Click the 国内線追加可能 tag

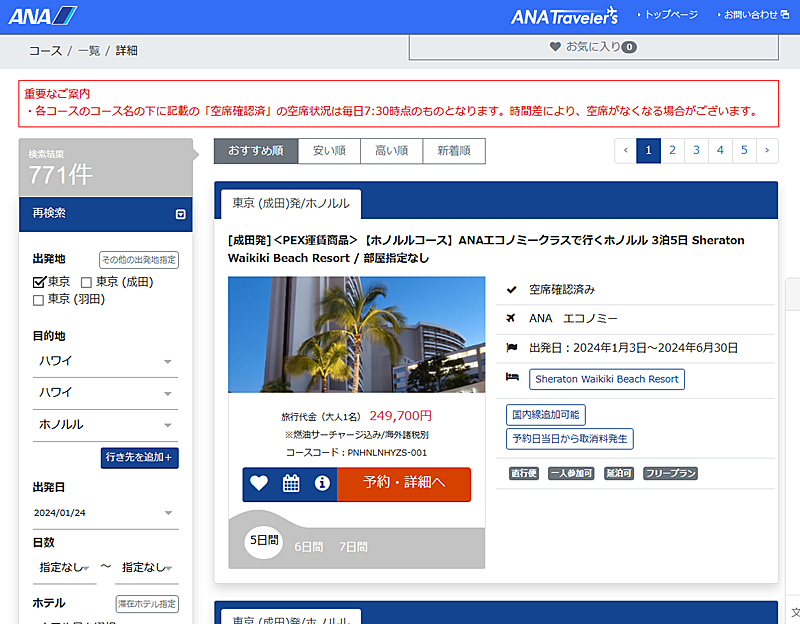click(x=545, y=415)
